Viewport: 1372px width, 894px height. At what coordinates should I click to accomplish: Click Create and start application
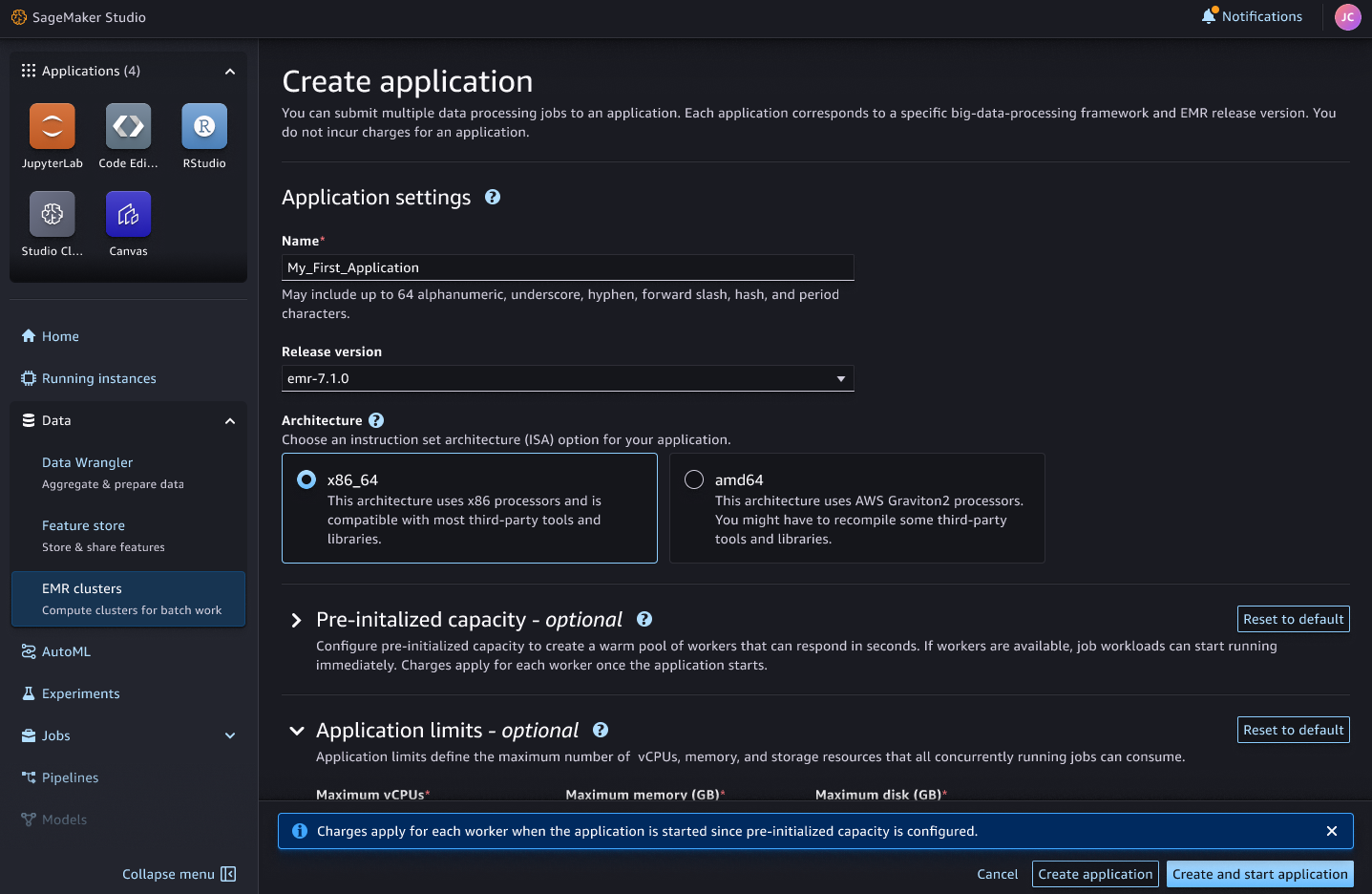point(1259,873)
